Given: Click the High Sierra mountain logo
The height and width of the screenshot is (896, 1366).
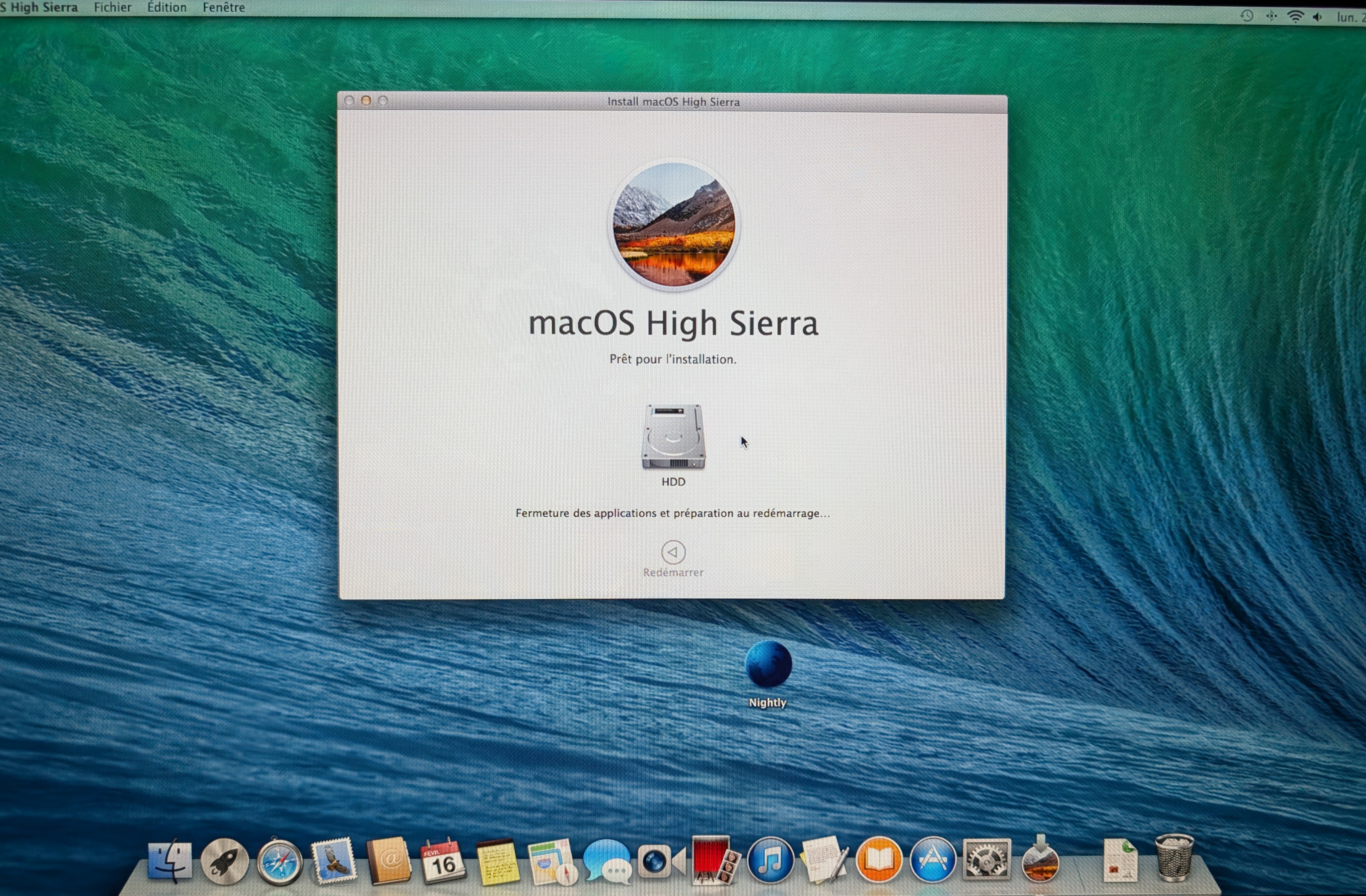Looking at the screenshot, I should (x=674, y=225).
